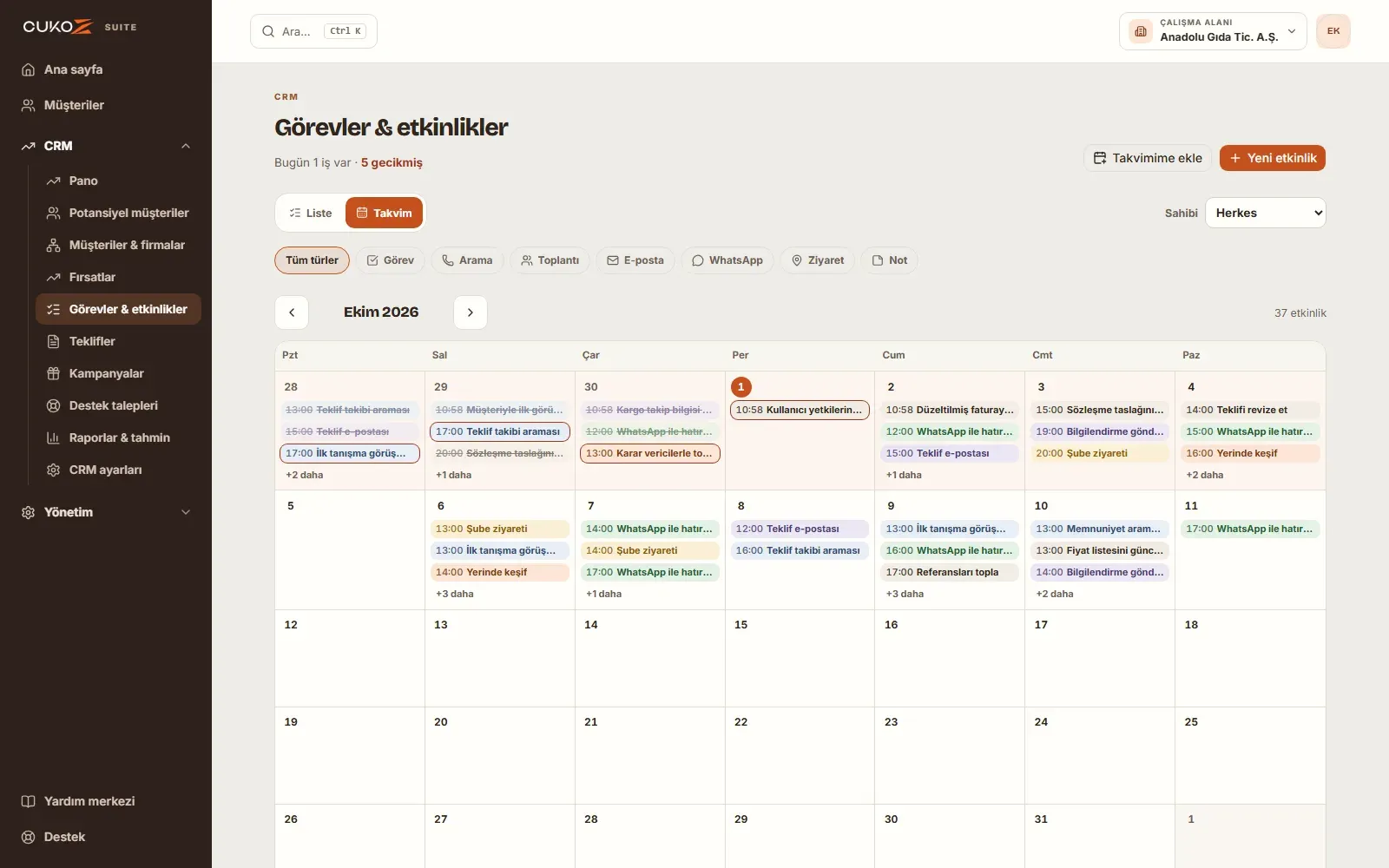Click the CUKOZ Suite logo
Viewport: 1389px width, 868px height.
click(80, 27)
